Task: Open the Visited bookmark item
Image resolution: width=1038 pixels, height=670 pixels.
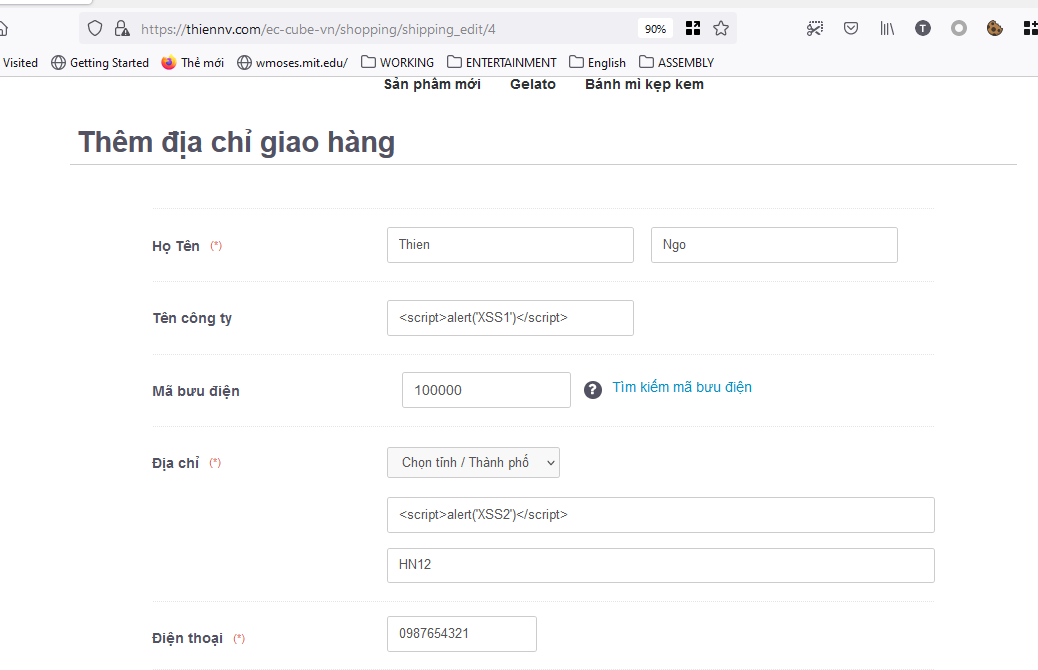Action: pyautogui.click(x=20, y=62)
